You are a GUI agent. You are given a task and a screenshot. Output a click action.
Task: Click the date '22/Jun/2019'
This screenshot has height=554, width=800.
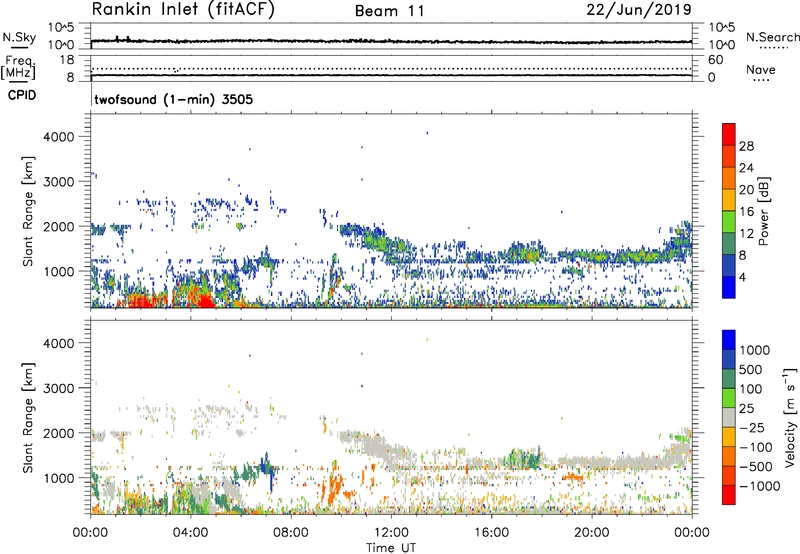[639, 10]
